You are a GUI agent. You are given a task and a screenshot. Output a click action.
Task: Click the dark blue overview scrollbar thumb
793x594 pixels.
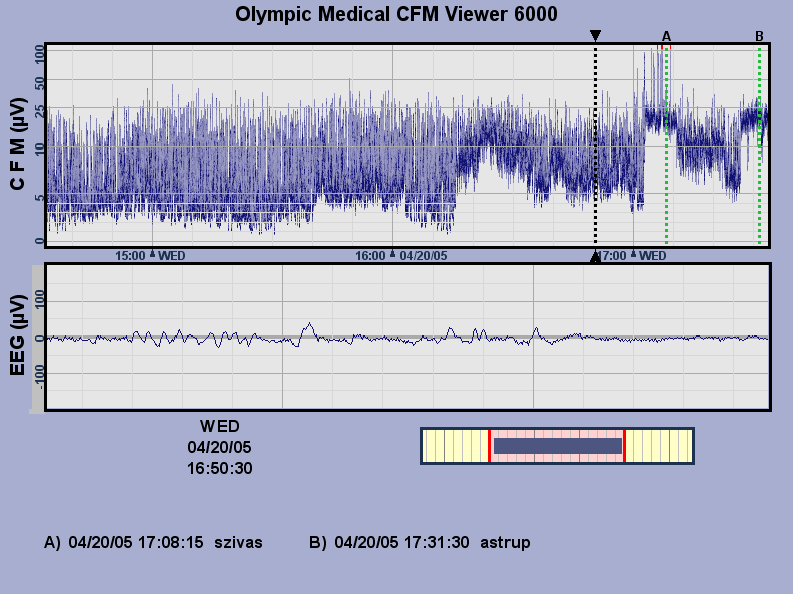point(558,446)
